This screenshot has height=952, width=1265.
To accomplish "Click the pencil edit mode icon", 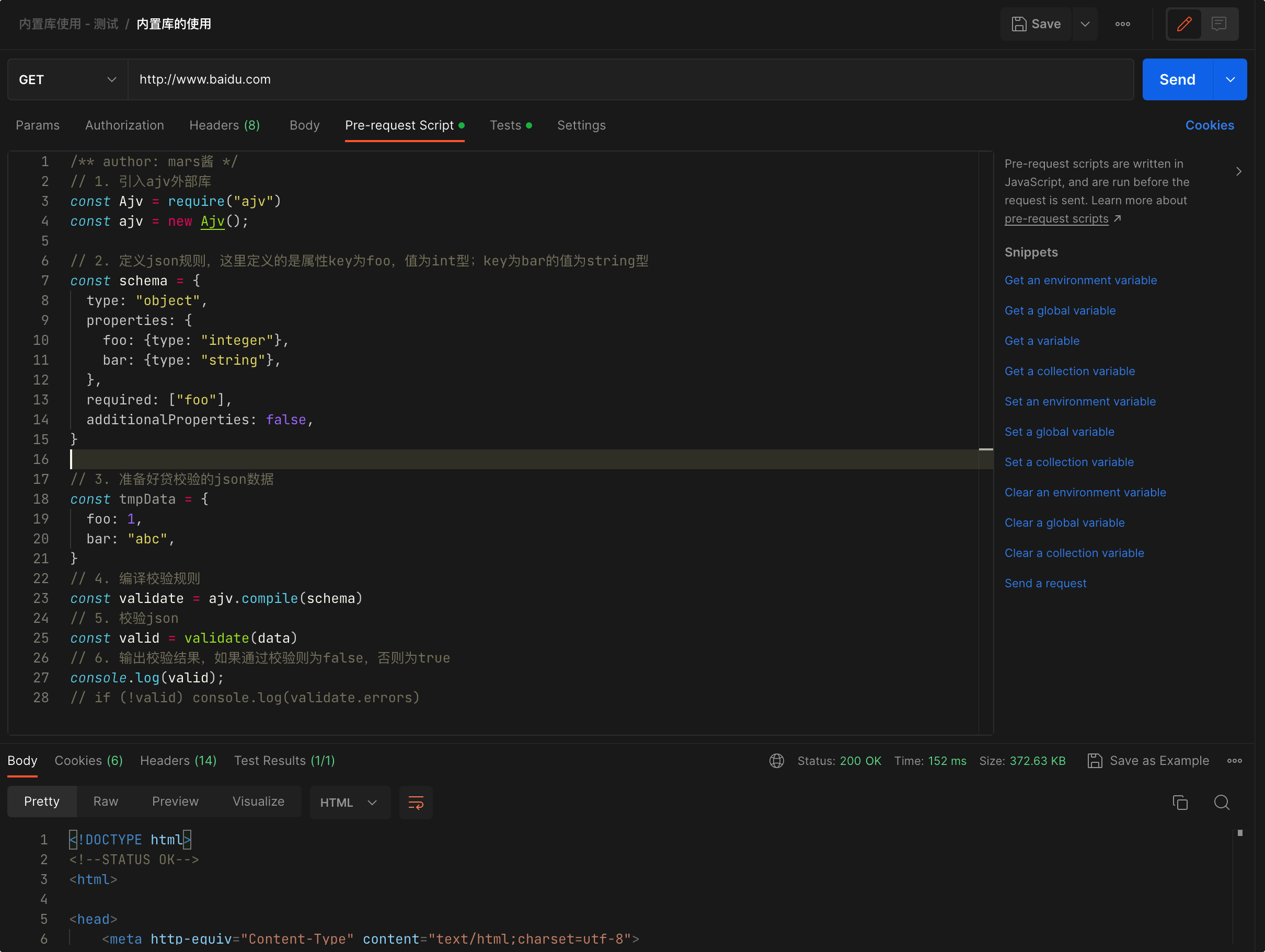I will point(1184,24).
